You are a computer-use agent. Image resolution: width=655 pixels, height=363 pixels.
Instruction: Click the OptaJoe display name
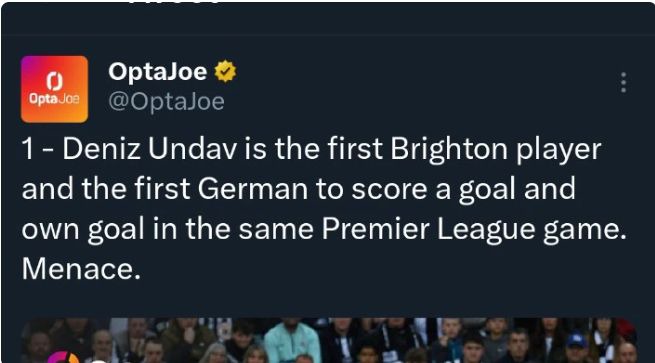click(157, 71)
